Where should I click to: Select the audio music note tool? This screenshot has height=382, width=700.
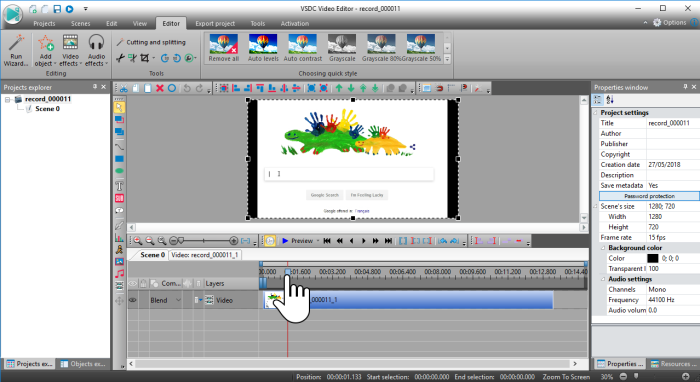(x=119, y=274)
